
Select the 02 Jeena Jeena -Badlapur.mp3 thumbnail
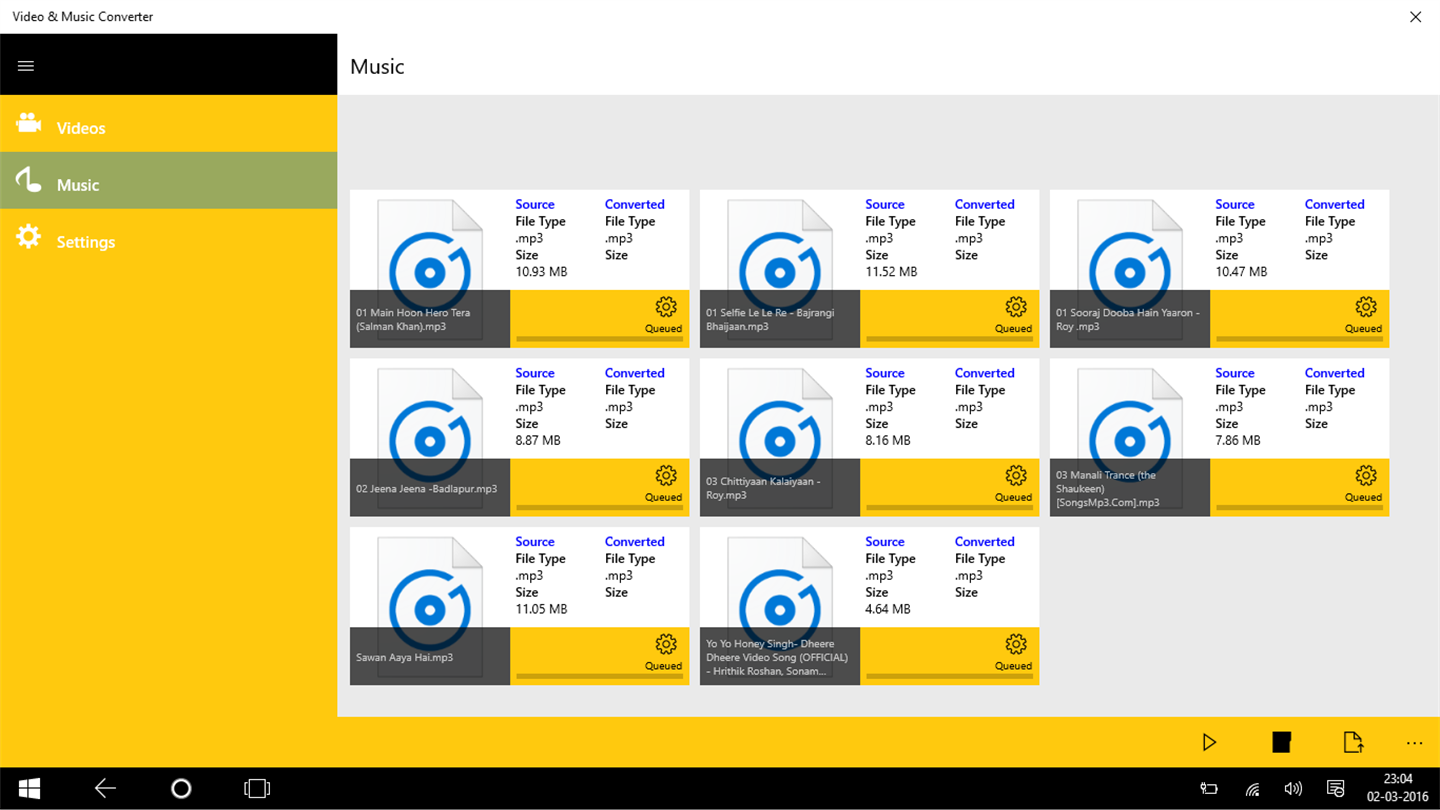coord(430,438)
